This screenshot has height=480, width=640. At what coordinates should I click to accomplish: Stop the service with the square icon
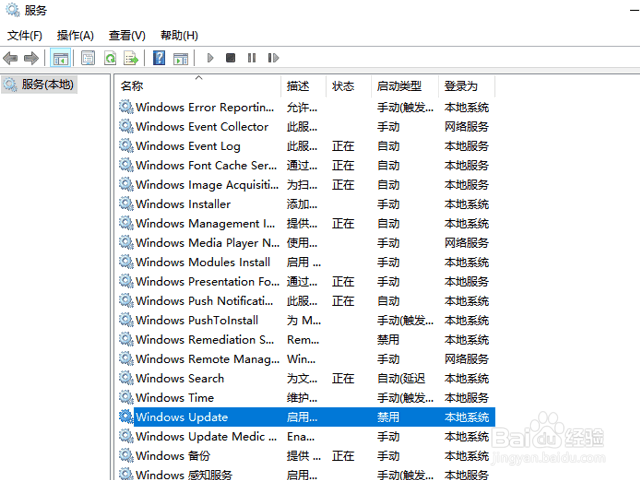pyautogui.click(x=231, y=58)
